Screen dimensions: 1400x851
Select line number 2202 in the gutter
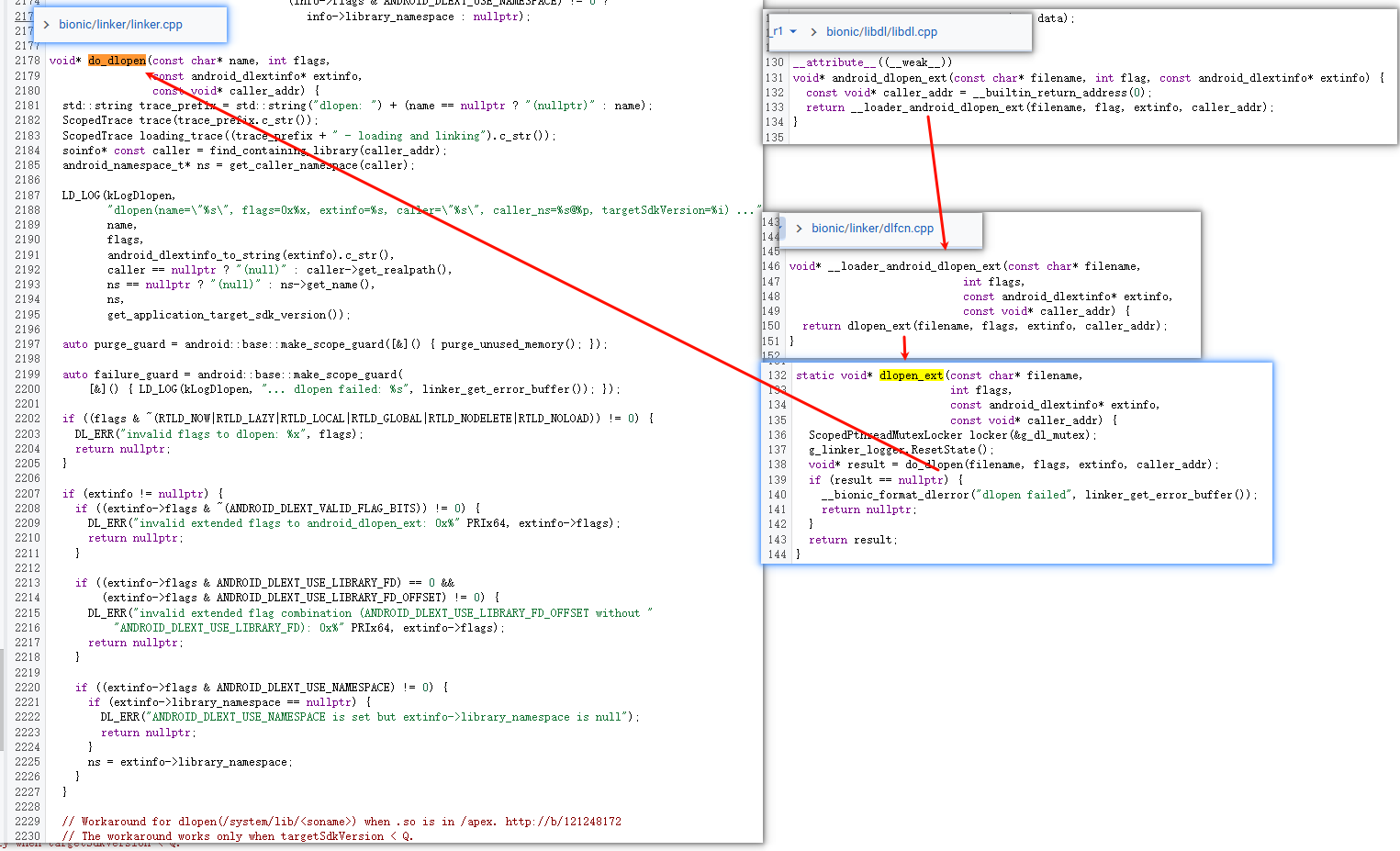(28, 419)
